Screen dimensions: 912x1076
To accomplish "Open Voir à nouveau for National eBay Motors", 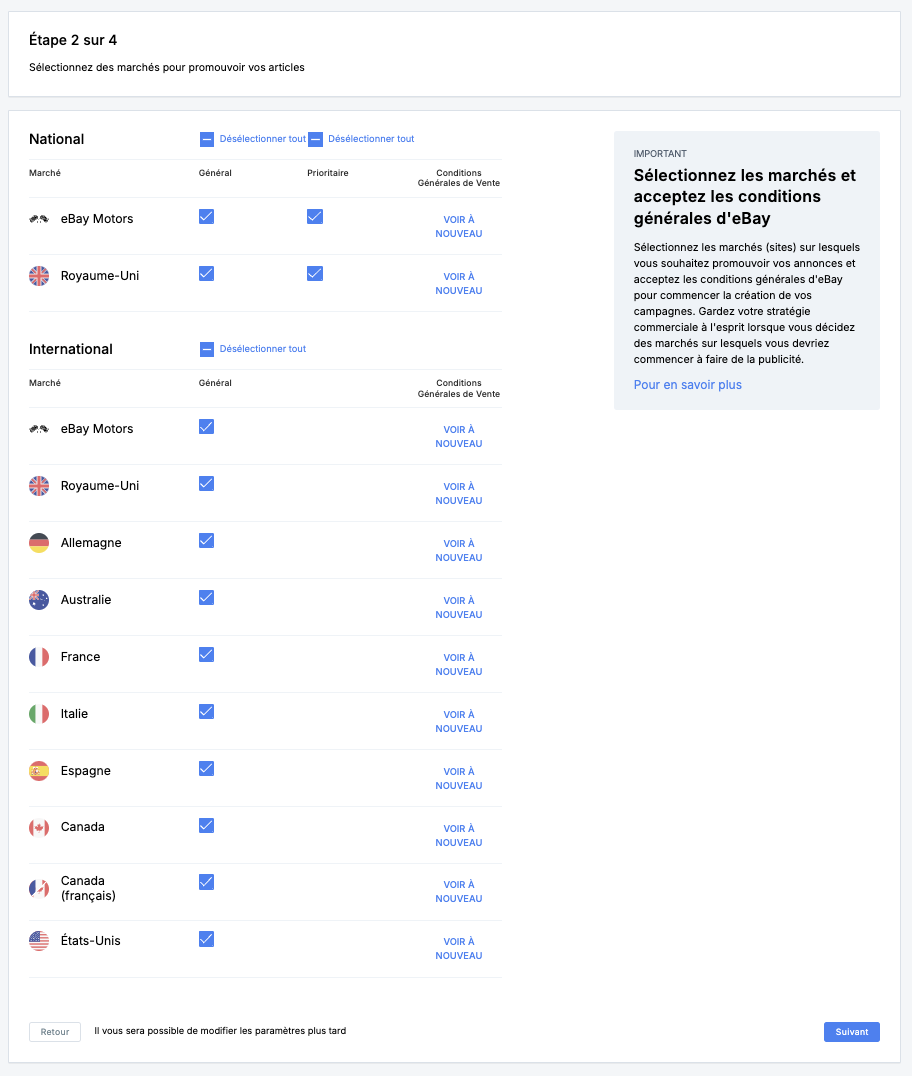I will (x=458, y=226).
